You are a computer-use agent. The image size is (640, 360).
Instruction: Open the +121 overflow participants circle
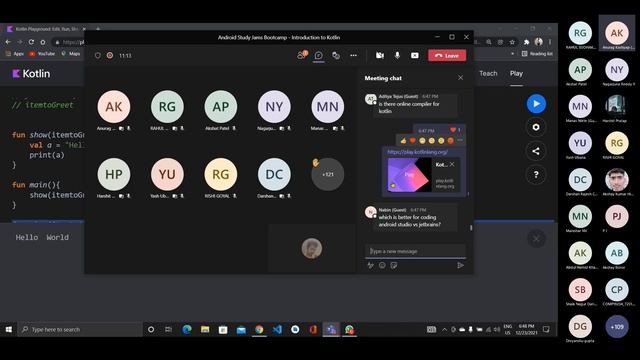coord(327,174)
